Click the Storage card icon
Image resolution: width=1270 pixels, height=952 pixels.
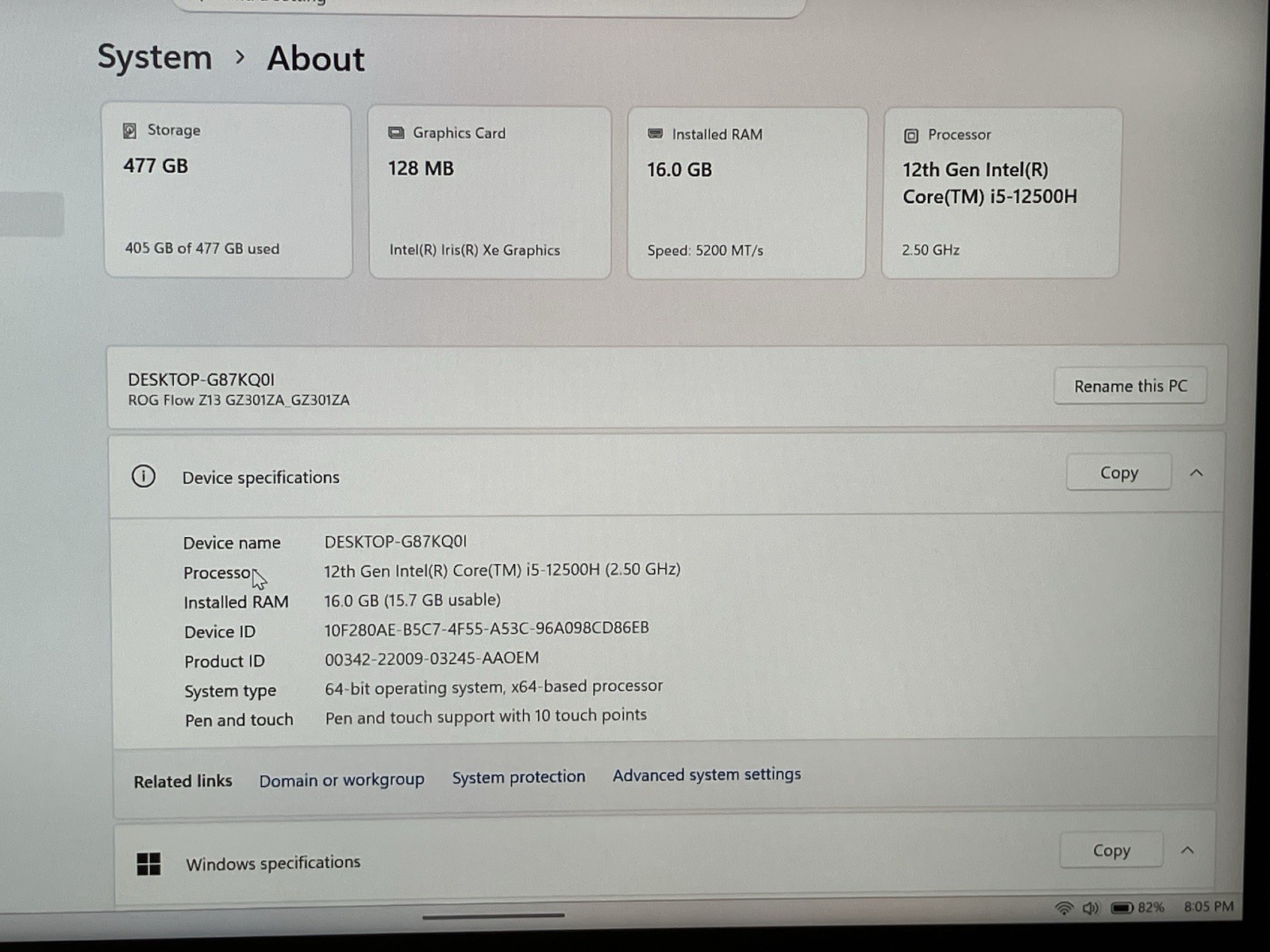coord(129,130)
